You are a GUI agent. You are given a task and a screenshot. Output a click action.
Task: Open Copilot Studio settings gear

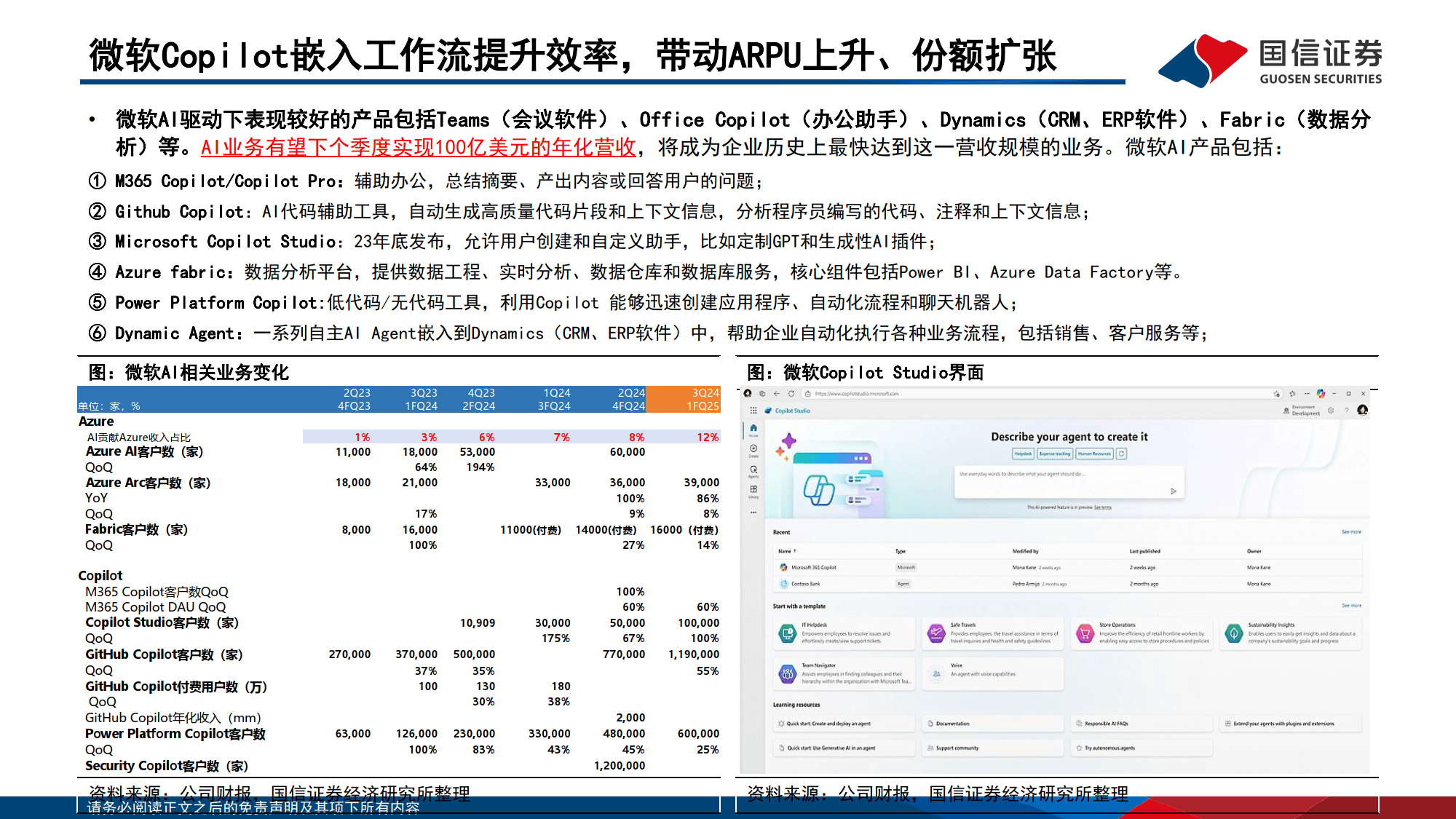click(1331, 411)
